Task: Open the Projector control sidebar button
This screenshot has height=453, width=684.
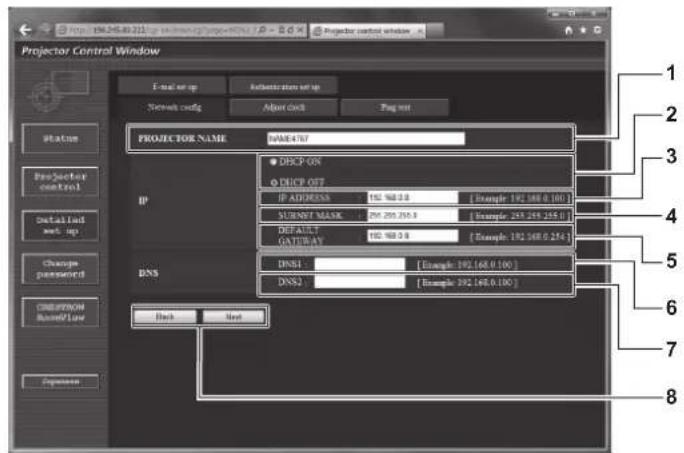Action: point(60,182)
